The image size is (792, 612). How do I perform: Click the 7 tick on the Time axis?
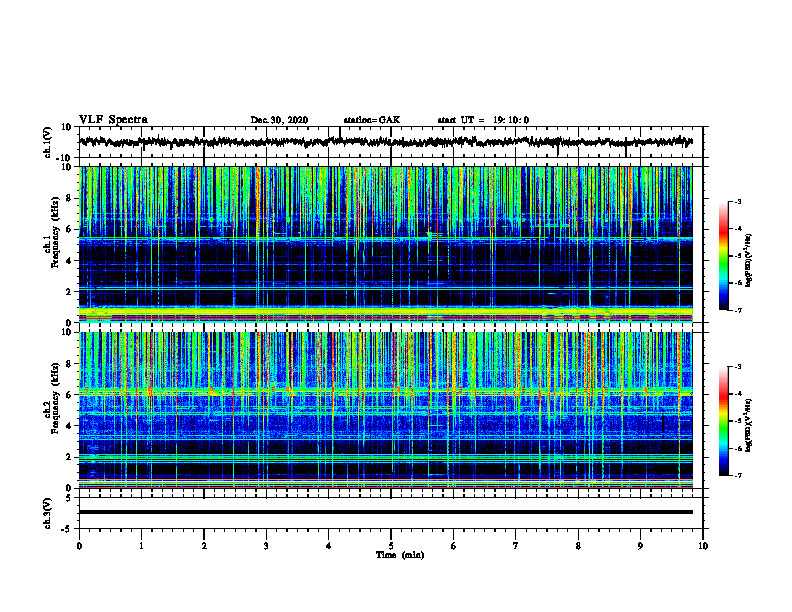click(516, 546)
